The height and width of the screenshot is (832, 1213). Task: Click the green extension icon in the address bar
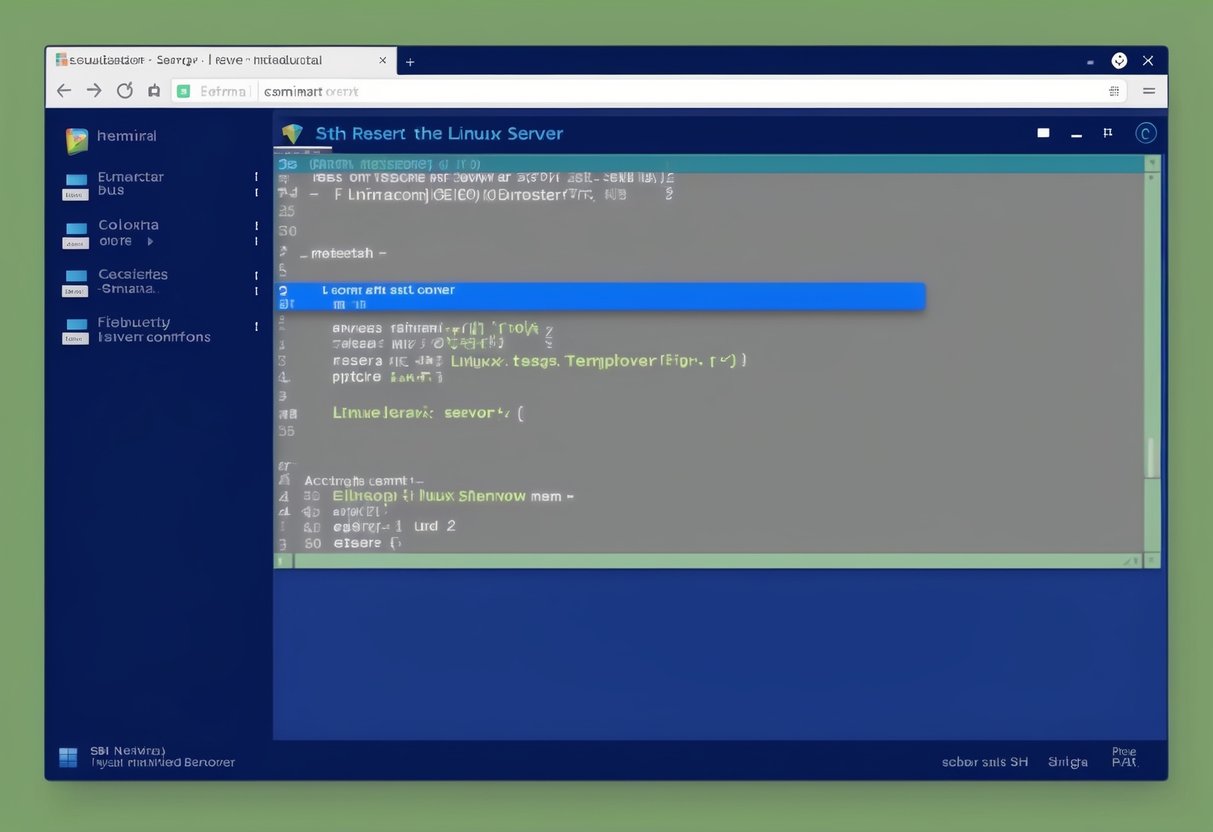pos(183,90)
